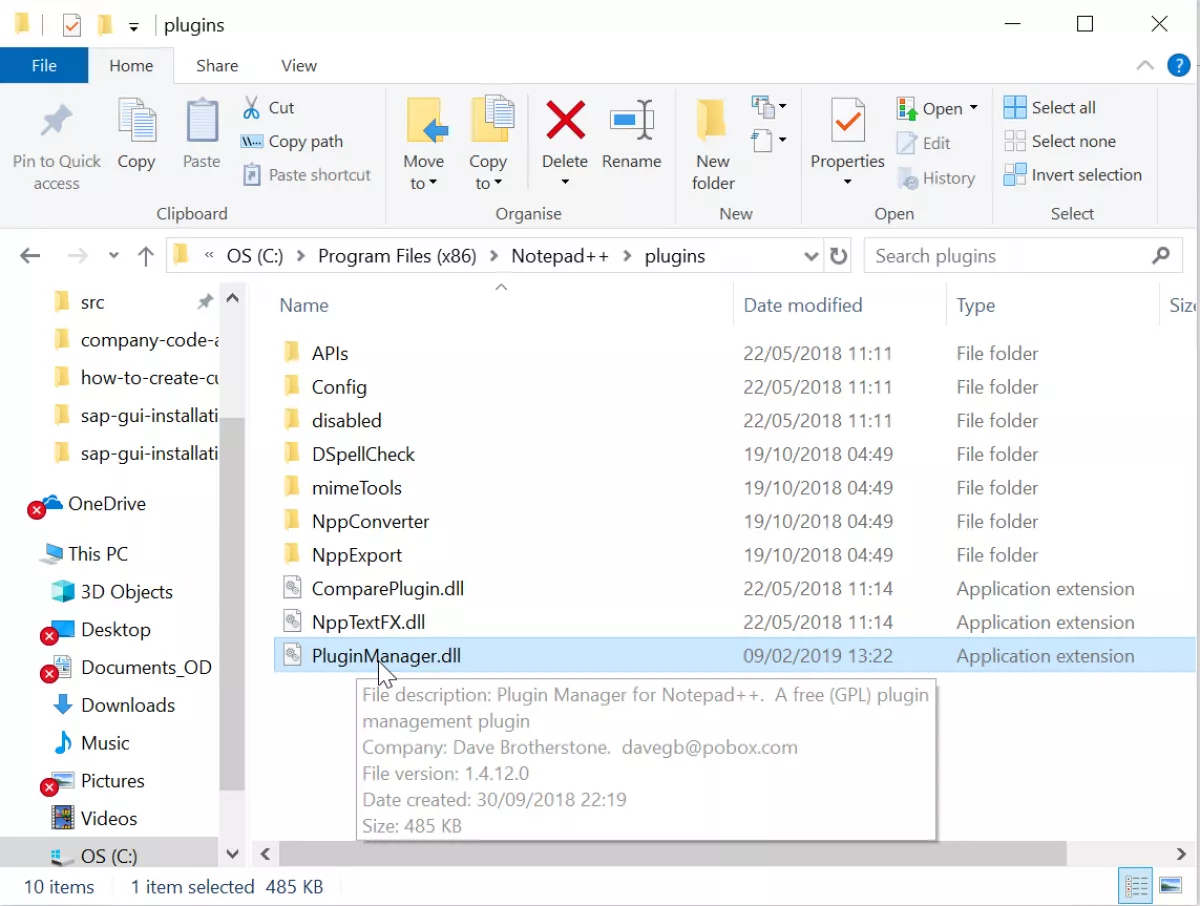Select the mimeTools folder
Image resolution: width=1200 pixels, height=906 pixels.
[x=357, y=488]
